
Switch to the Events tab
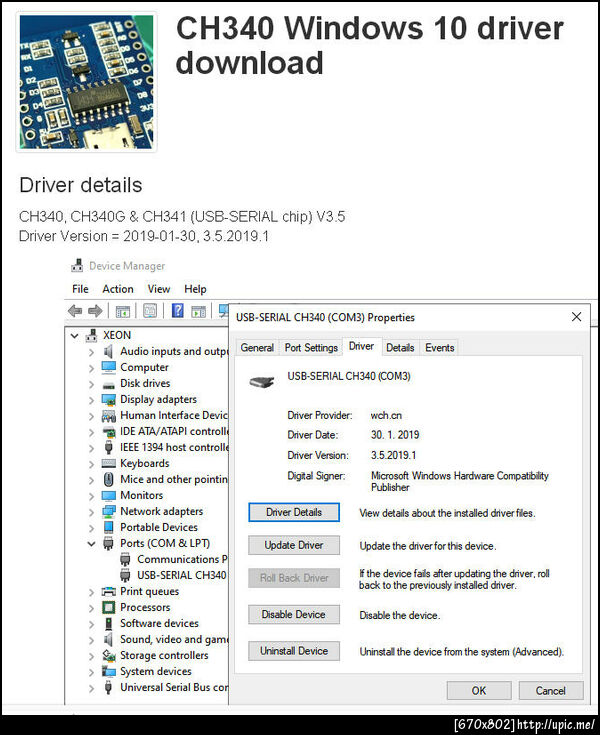(440, 348)
